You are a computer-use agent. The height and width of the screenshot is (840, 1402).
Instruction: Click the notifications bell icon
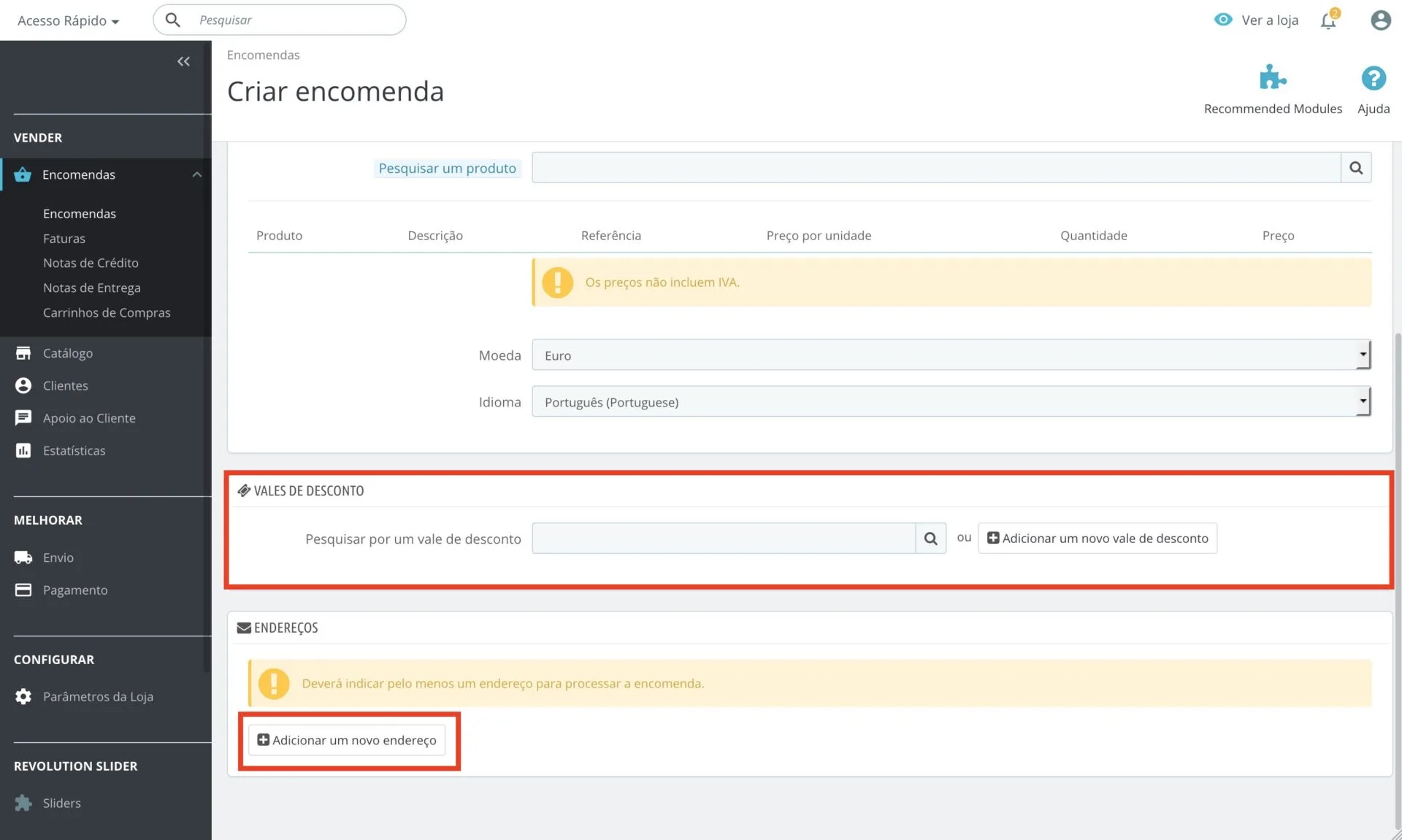[x=1328, y=20]
